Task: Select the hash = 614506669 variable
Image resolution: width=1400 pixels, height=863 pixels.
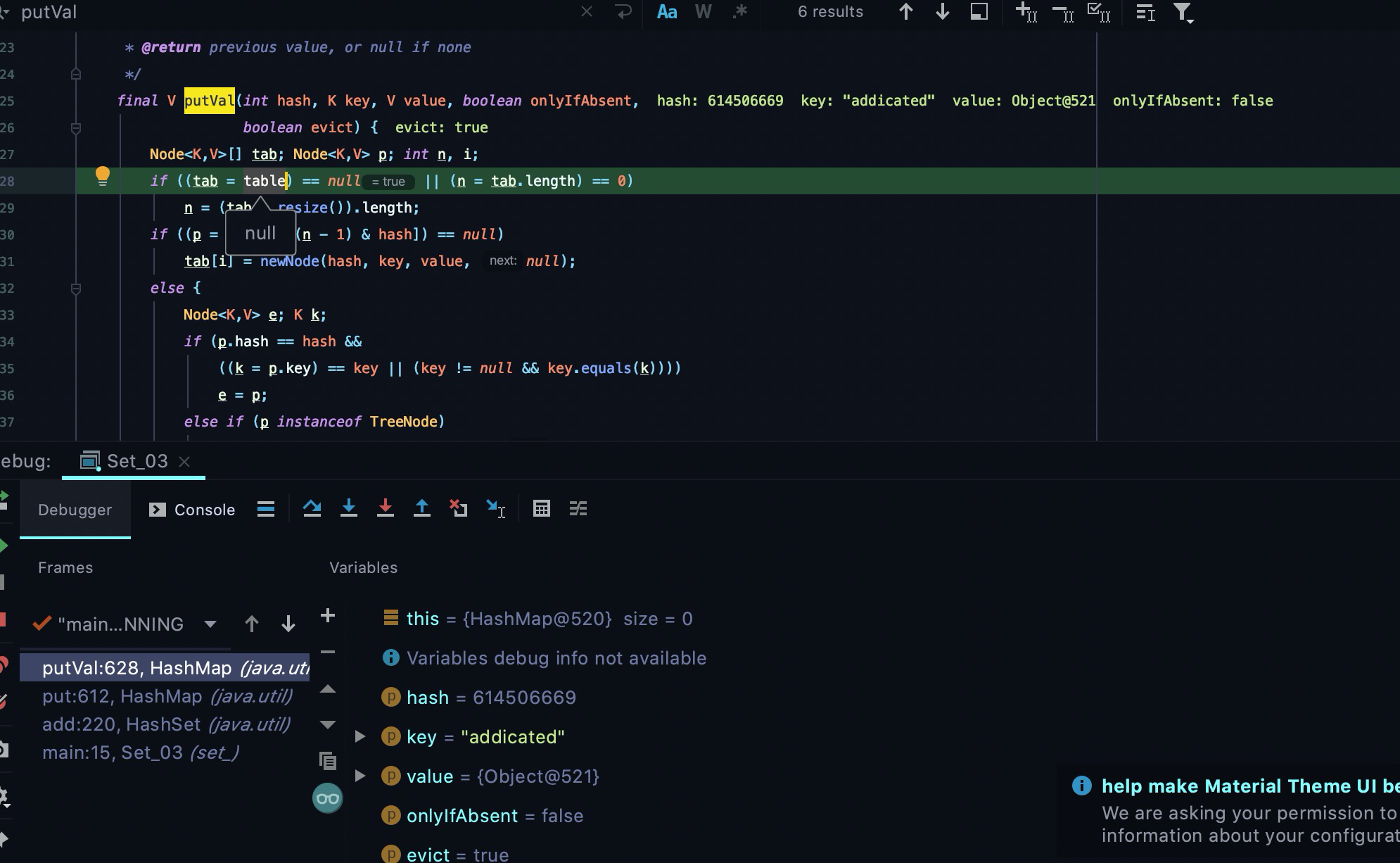Action: coord(479,698)
